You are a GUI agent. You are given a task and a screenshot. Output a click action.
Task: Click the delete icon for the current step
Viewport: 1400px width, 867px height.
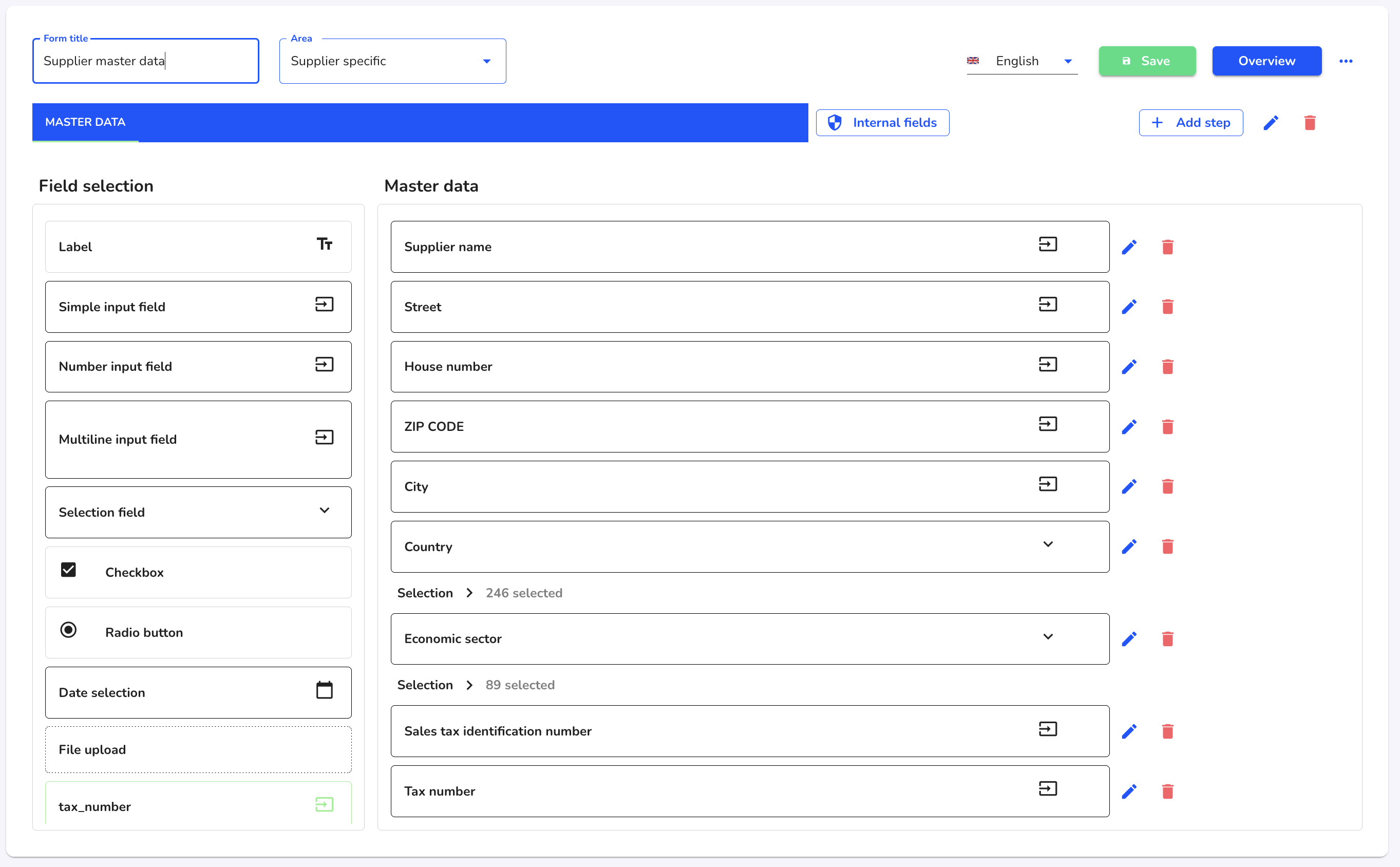(1310, 123)
